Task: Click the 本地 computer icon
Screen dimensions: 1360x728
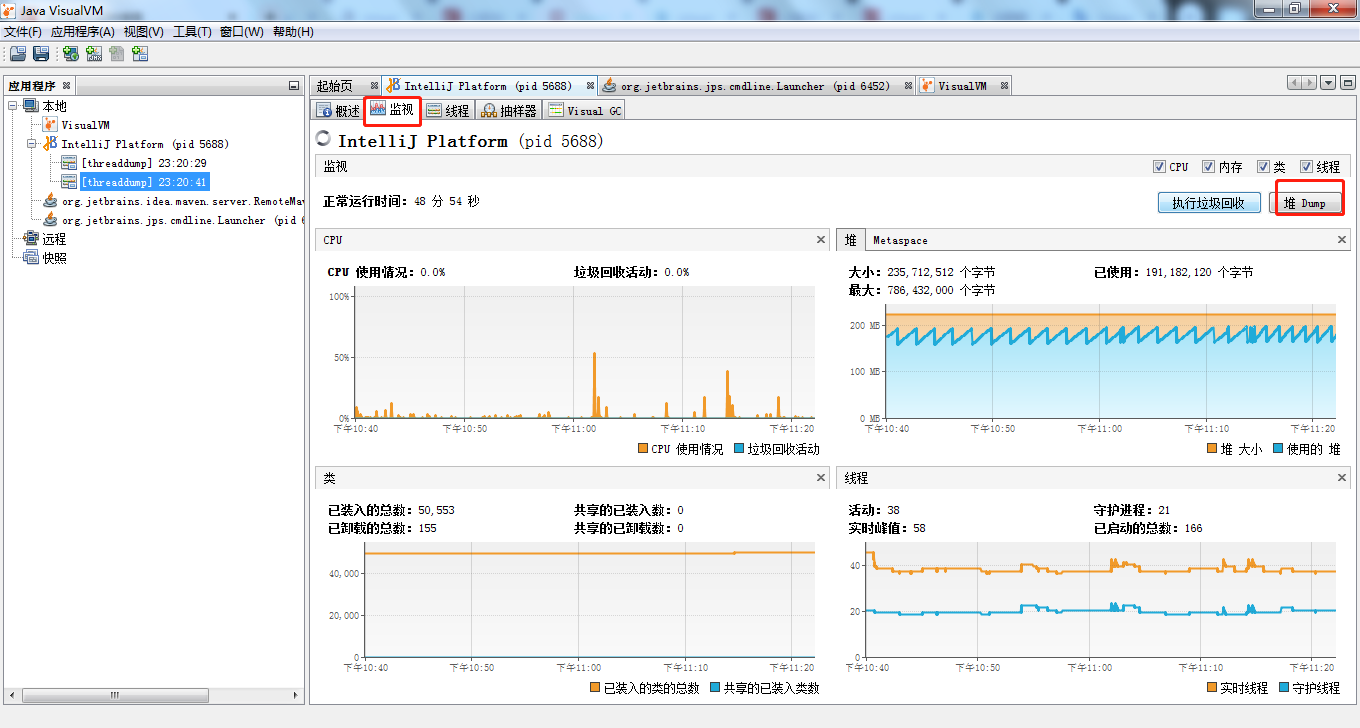Action: click(31, 106)
